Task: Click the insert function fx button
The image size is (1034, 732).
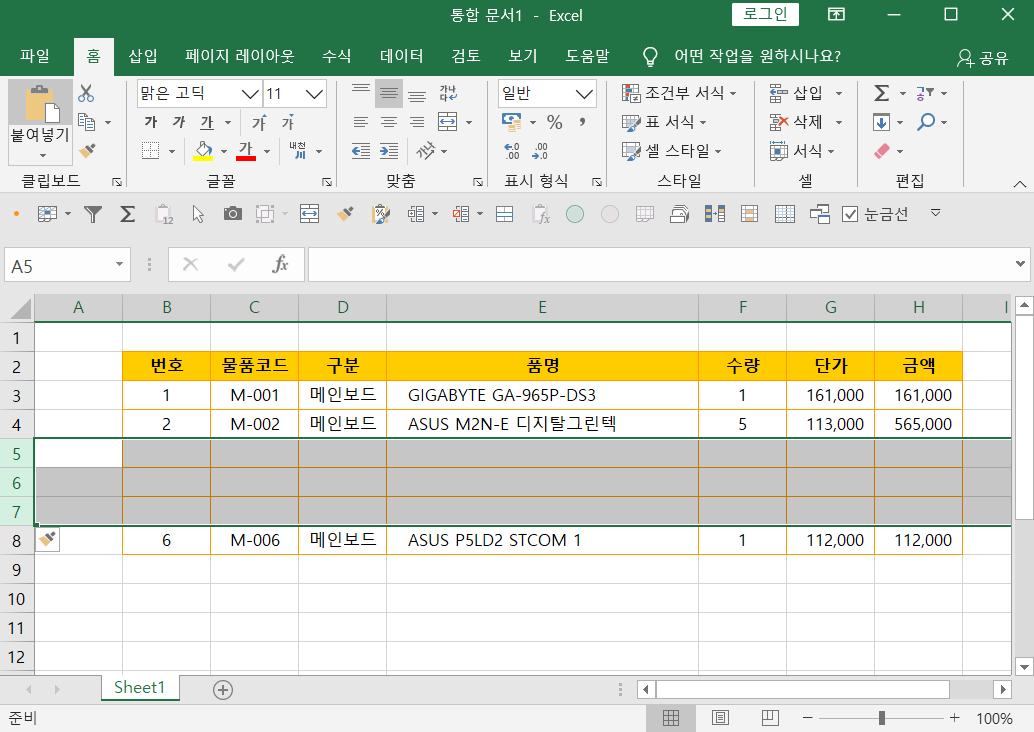Action: [x=280, y=264]
